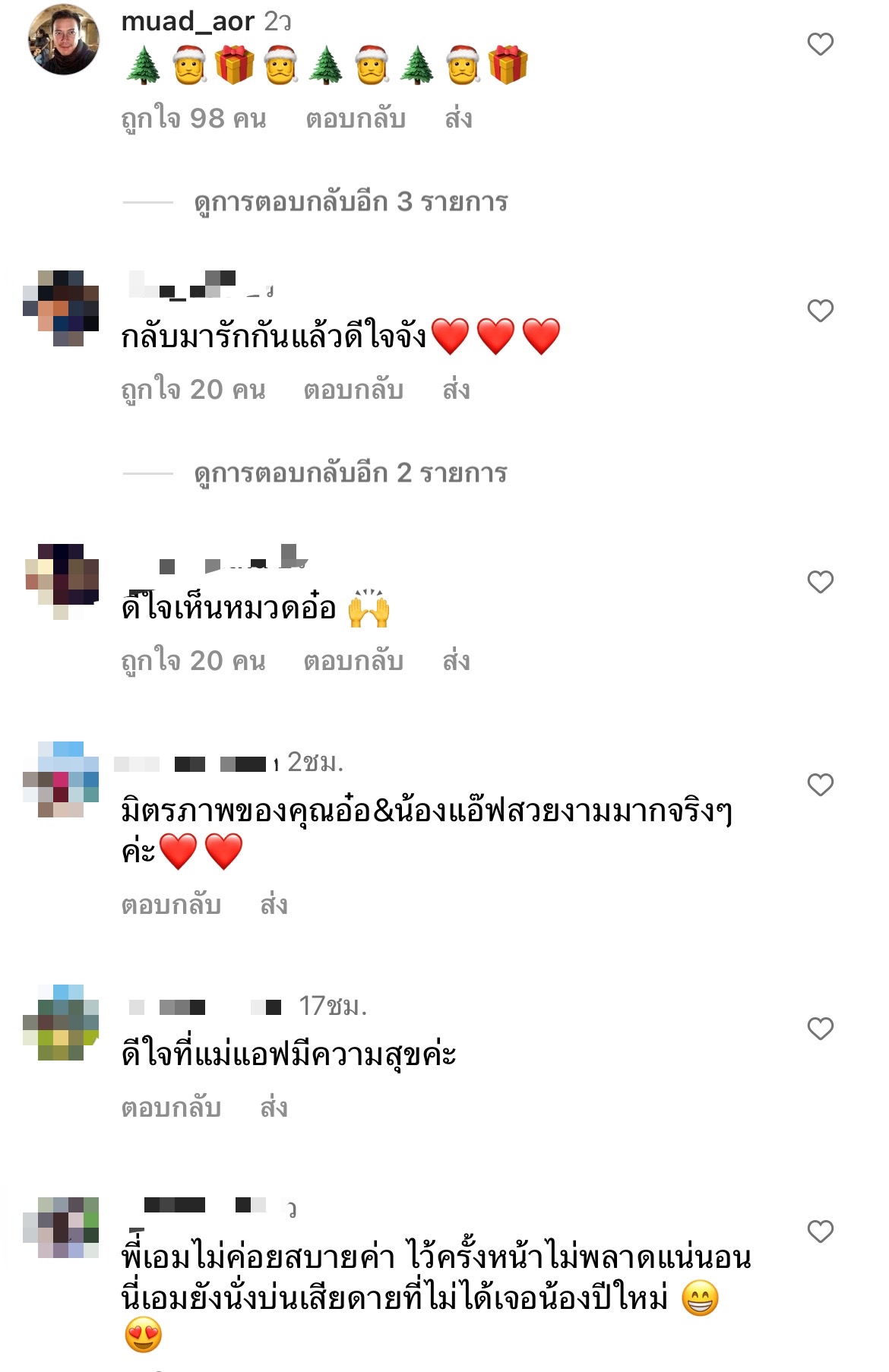Reply to the 17ชม. comment

[171, 1108]
